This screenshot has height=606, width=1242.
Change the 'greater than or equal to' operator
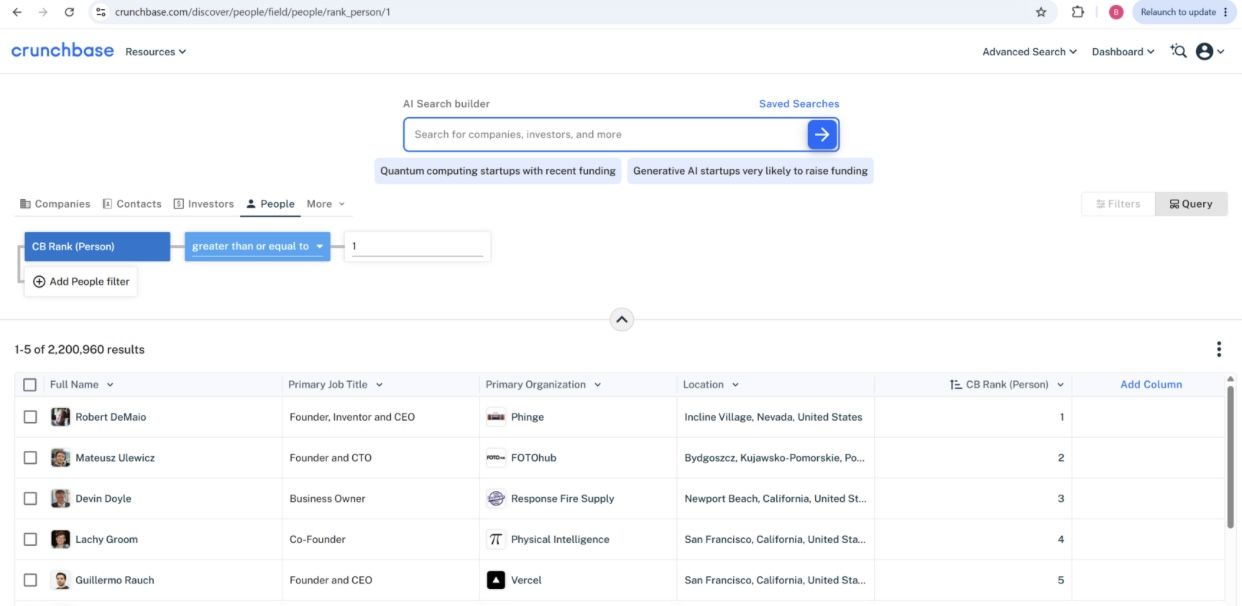point(258,247)
